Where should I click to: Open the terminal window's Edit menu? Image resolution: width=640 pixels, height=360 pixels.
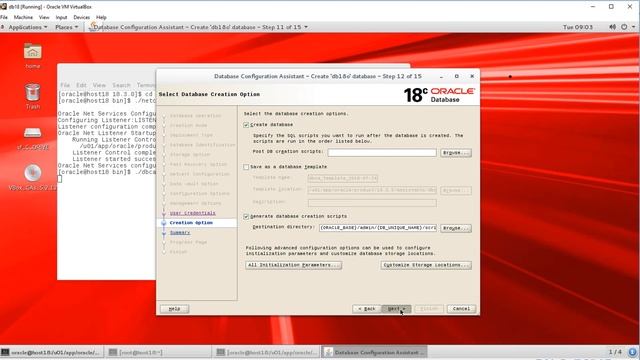[81, 85]
